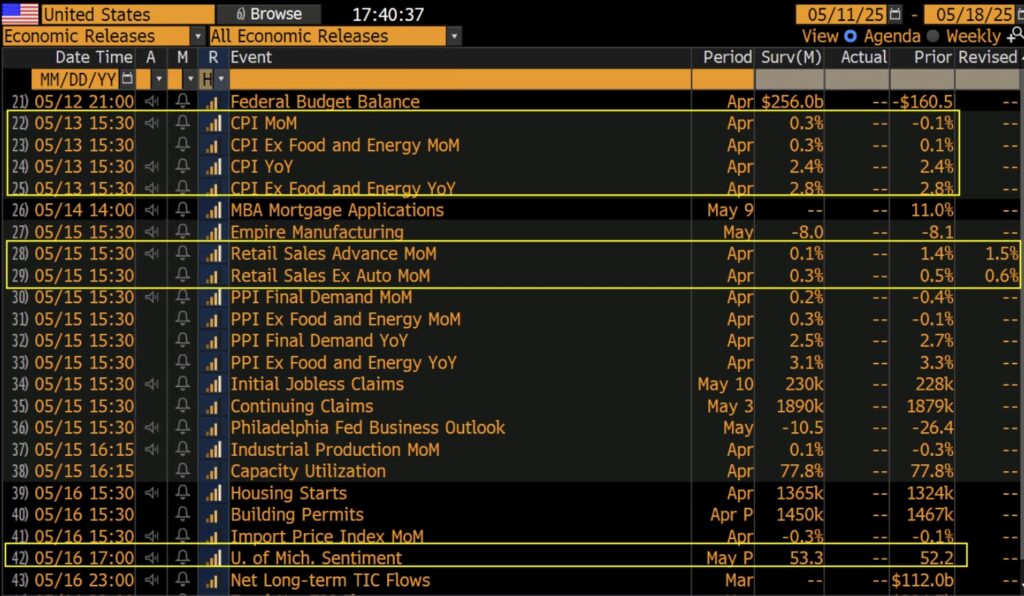Click the alert speaker icon for CPI MoM
Viewport: 1024px width, 596px height.
pyautogui.click(x=151, y=123)
